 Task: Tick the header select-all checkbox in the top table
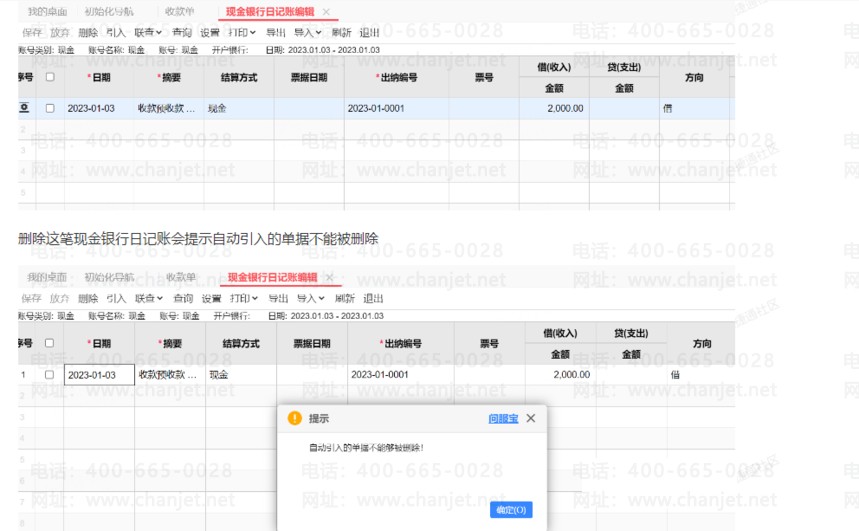50,76
